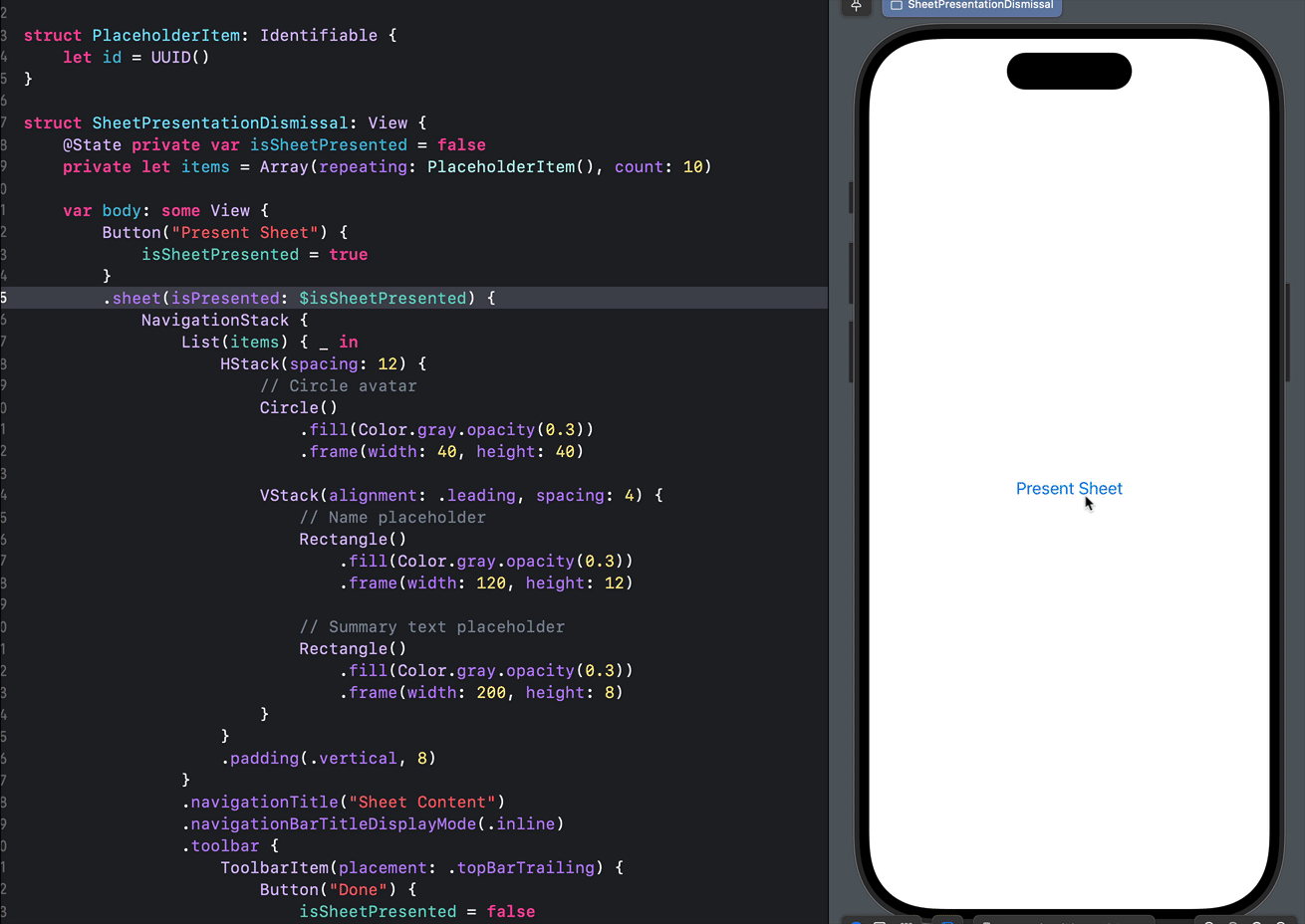The width and height of the screenshot is (1305, 924).
Task: Click the '.toolbar {' line
Action: pyautogui.click(x=230, y=845)
